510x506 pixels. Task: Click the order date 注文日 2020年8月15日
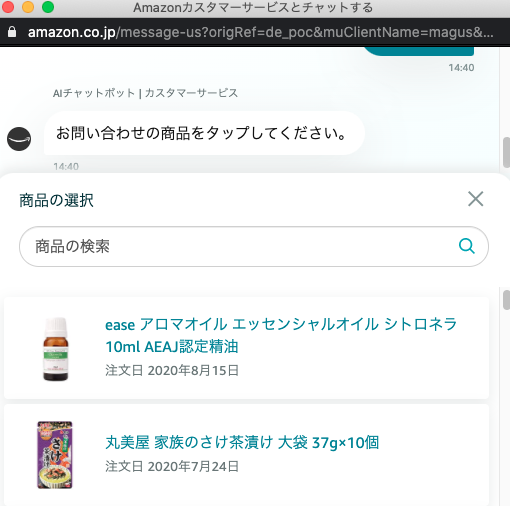point(172,370)
